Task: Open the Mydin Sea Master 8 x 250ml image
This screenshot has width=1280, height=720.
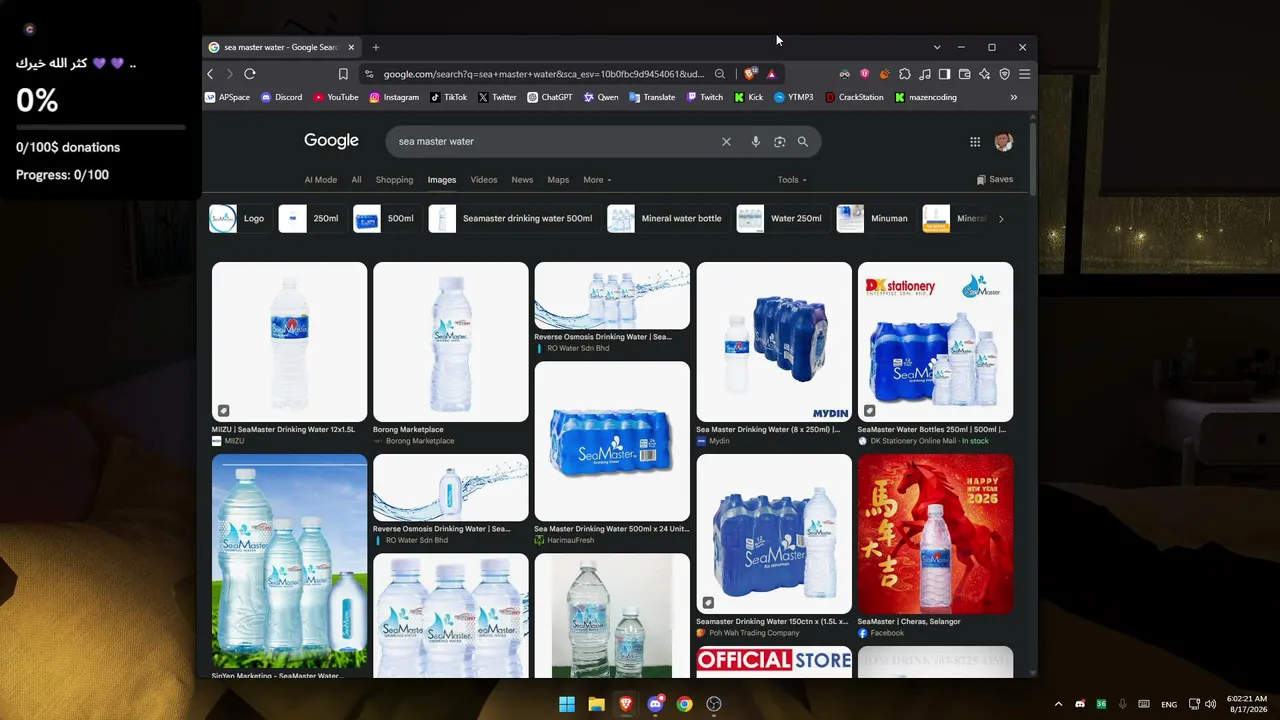Action: (774, 341)
